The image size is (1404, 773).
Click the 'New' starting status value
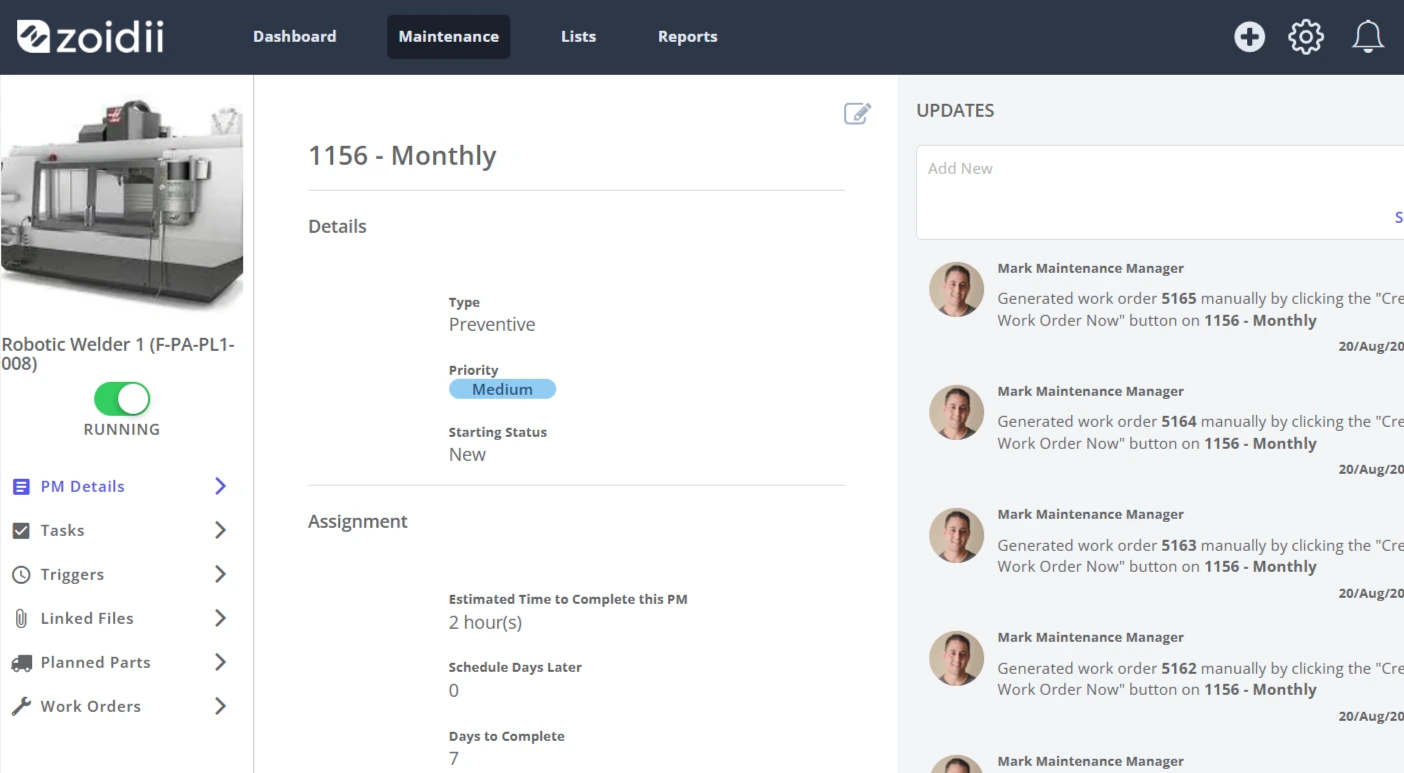pyautogui.click(x=467, y=454)
